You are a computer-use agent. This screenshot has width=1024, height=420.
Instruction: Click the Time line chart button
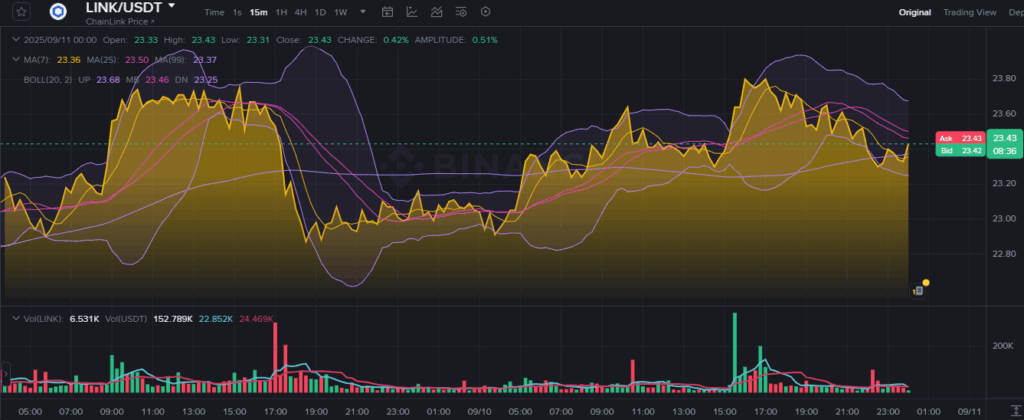click(214, 12)
